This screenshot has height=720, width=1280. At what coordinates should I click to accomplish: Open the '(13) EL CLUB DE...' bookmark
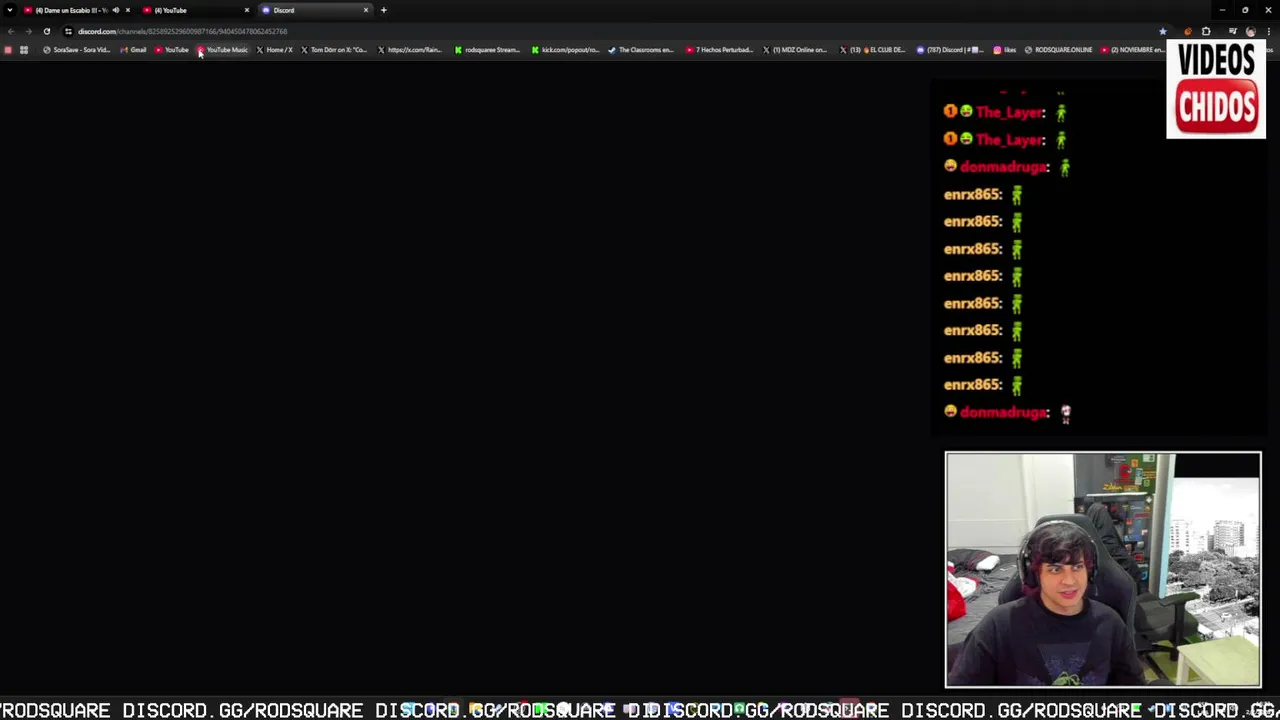873,50
